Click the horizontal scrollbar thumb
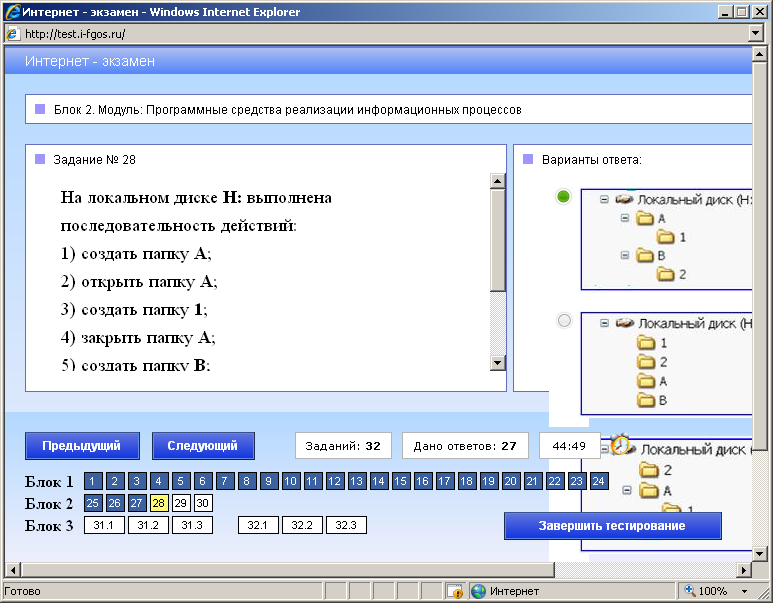 click(287, 570)
